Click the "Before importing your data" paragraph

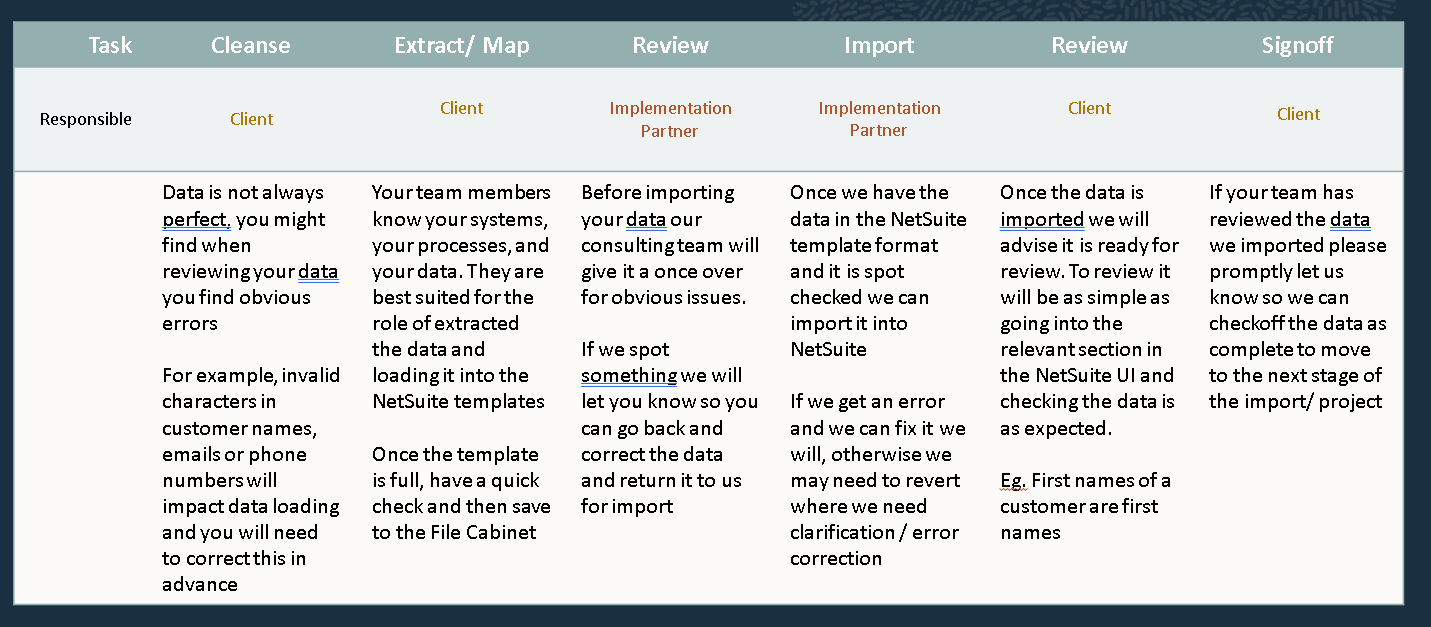[x=670, y=245]
